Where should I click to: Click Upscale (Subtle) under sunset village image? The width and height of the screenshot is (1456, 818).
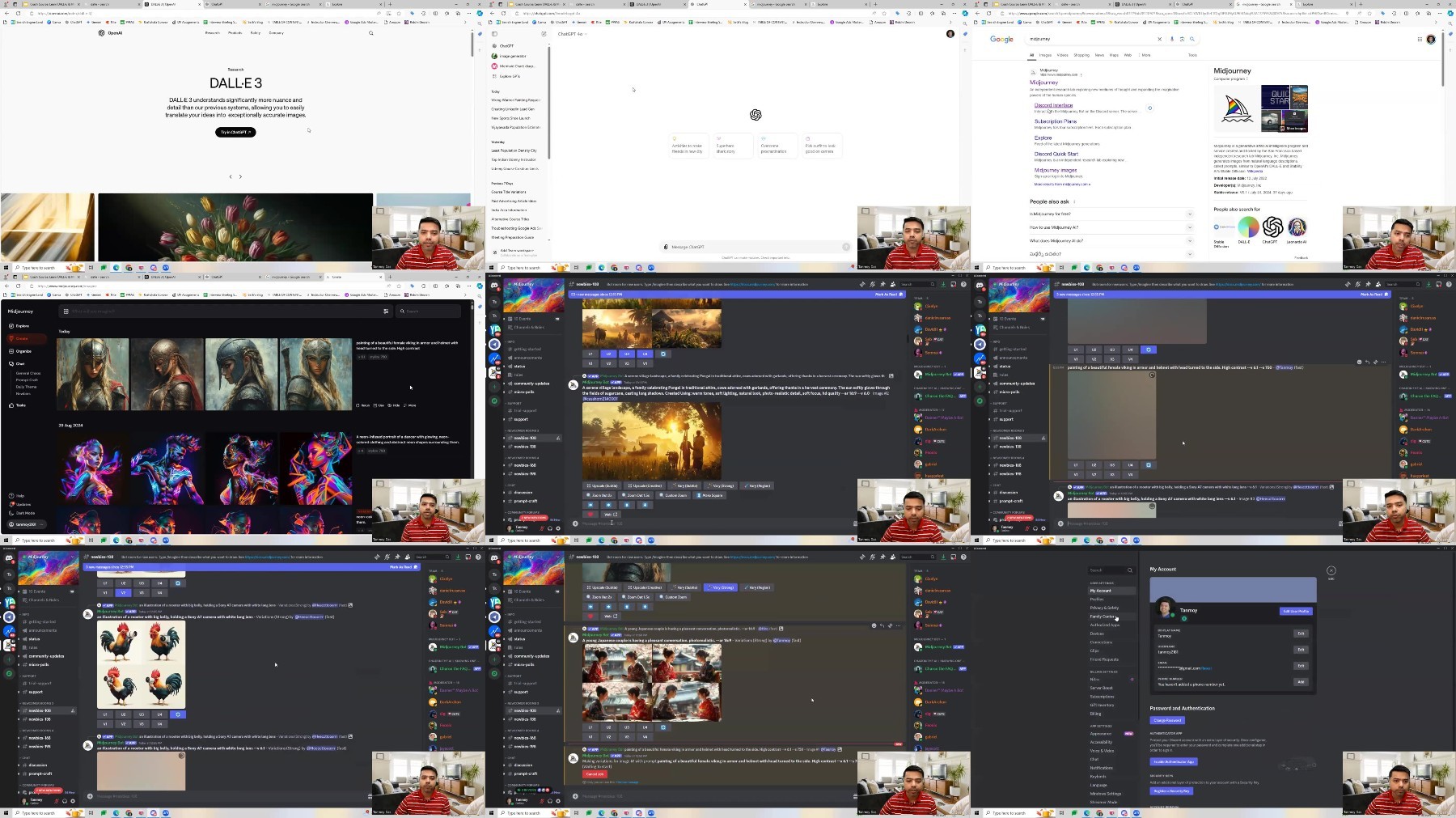(x=603, y=486)
